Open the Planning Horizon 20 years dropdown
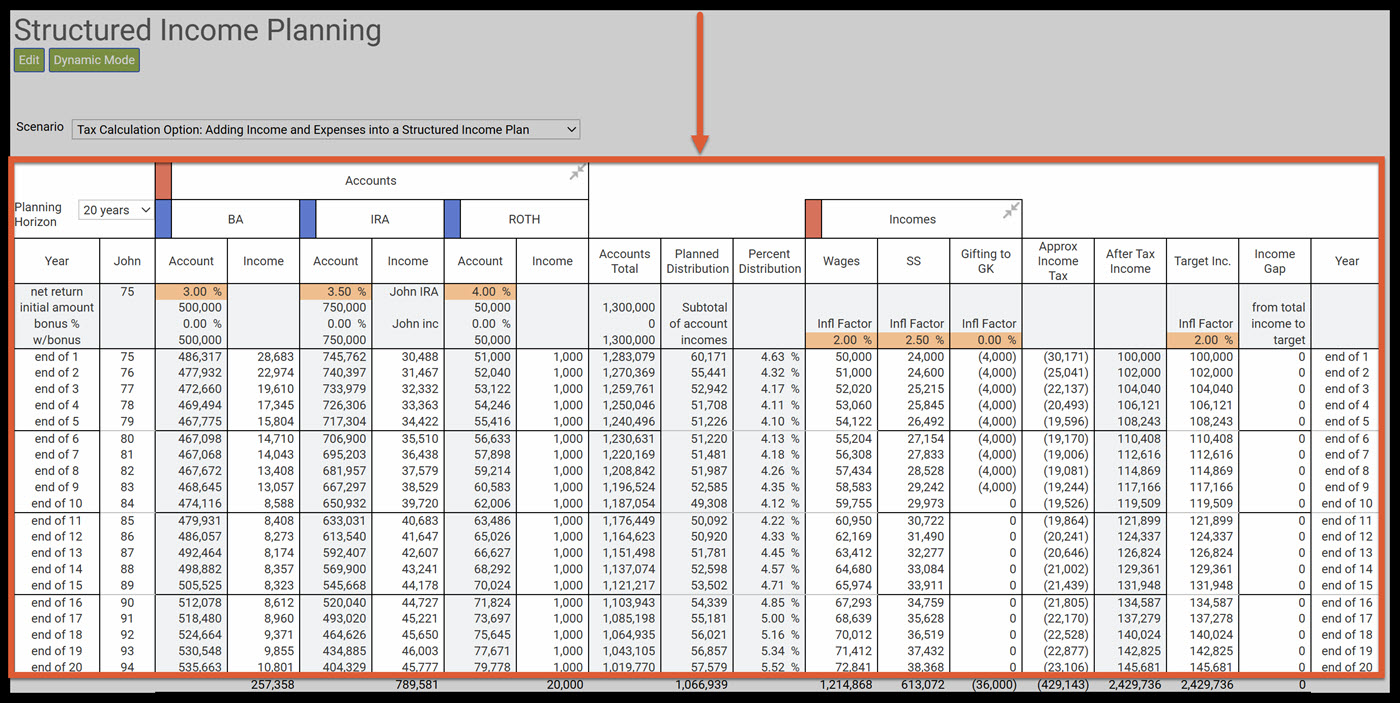Viewport: 1400px width, 703px height. coord(116,210)
